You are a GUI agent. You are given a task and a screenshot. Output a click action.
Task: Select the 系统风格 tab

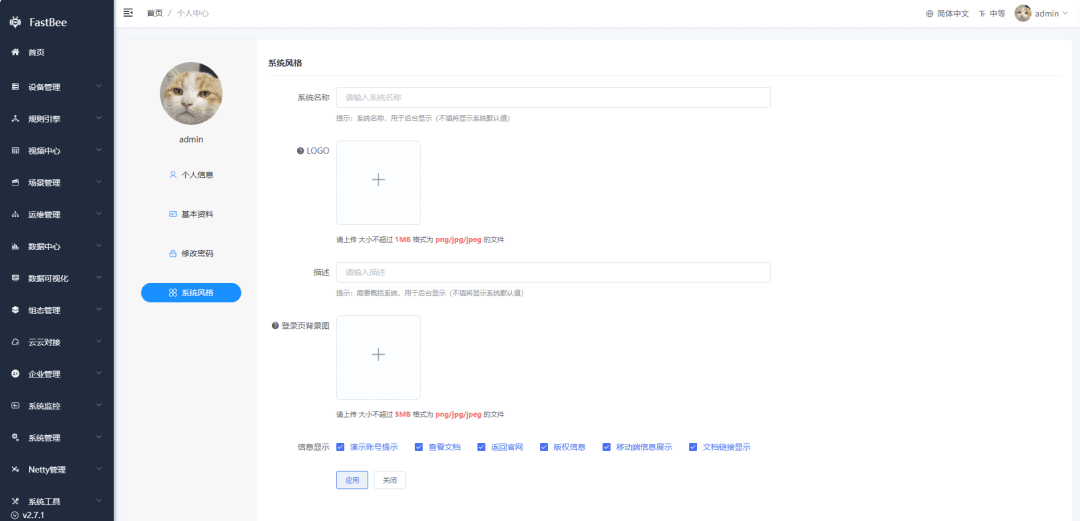pos(191,293)
